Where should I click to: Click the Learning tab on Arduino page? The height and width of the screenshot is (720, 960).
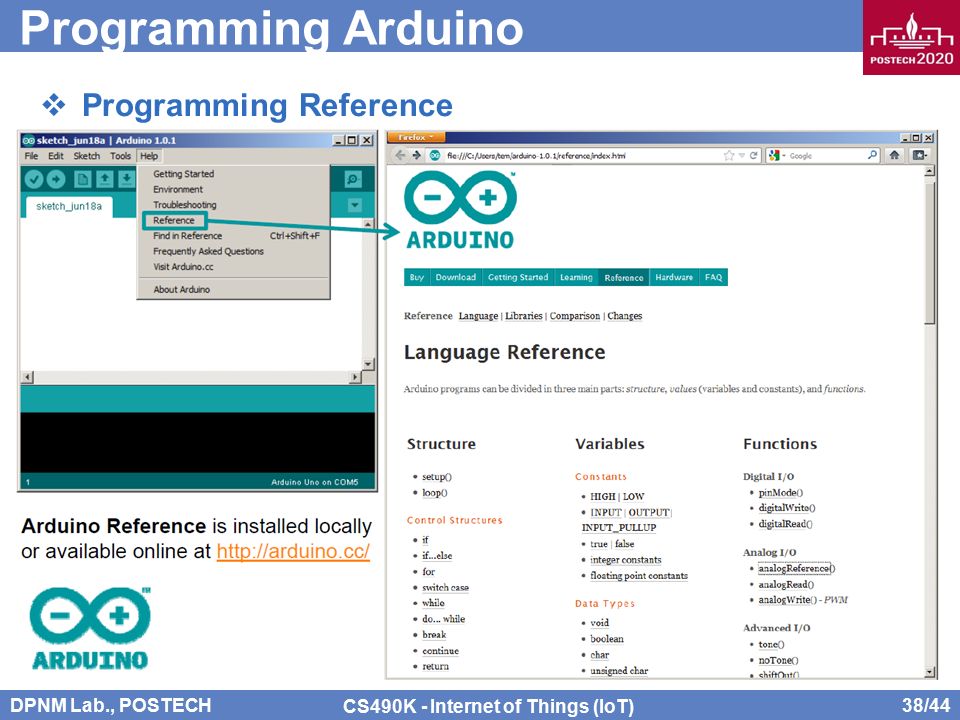point(576,277)
